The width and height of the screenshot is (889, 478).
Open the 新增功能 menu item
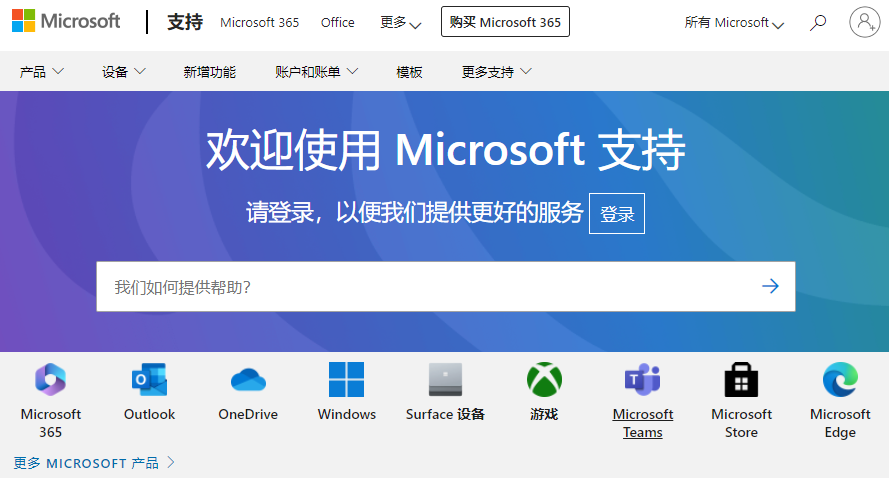click(209, 71)
